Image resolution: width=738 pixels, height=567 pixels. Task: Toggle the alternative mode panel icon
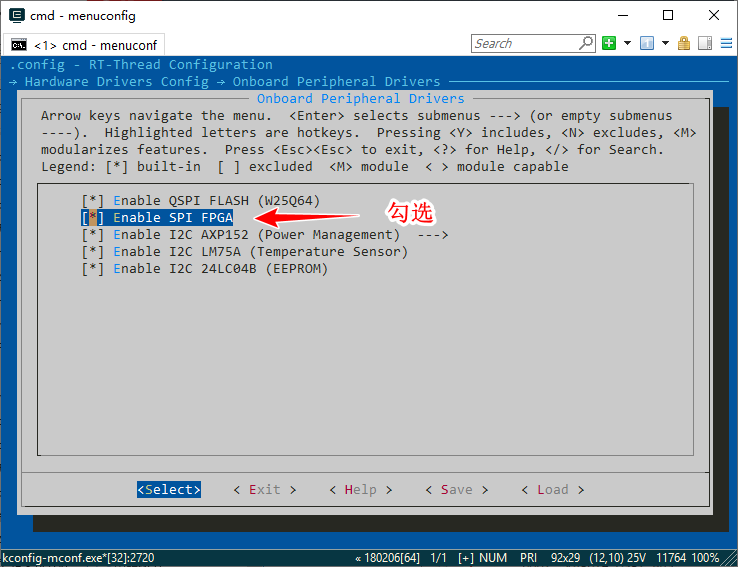(704, 43)
